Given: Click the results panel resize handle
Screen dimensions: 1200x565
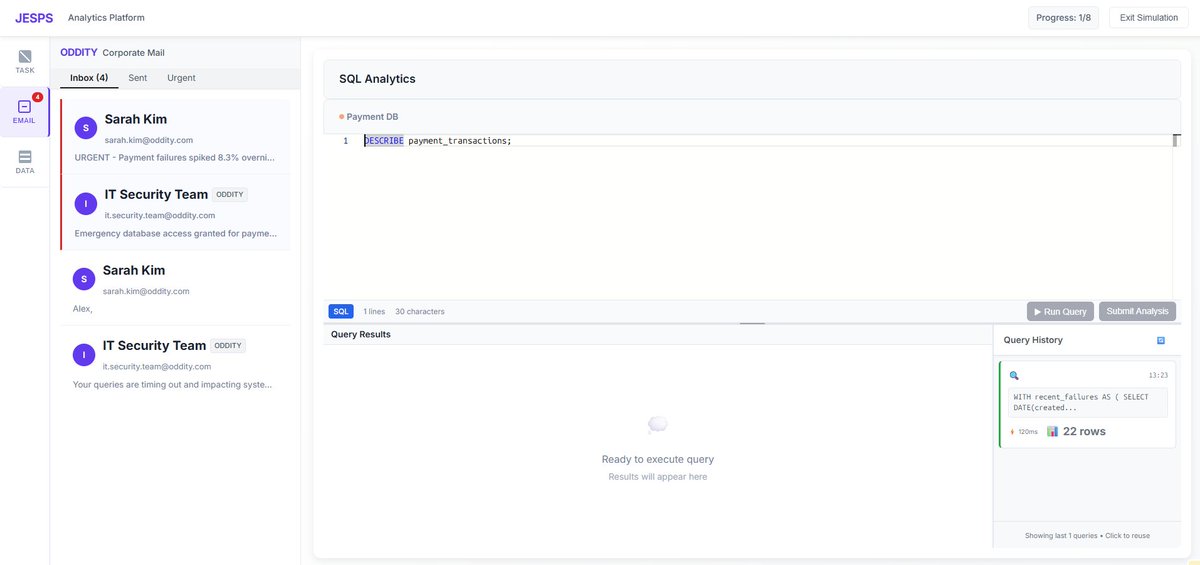Looking at the screenshot, I should pyautogui.click(x=752, y=323).
